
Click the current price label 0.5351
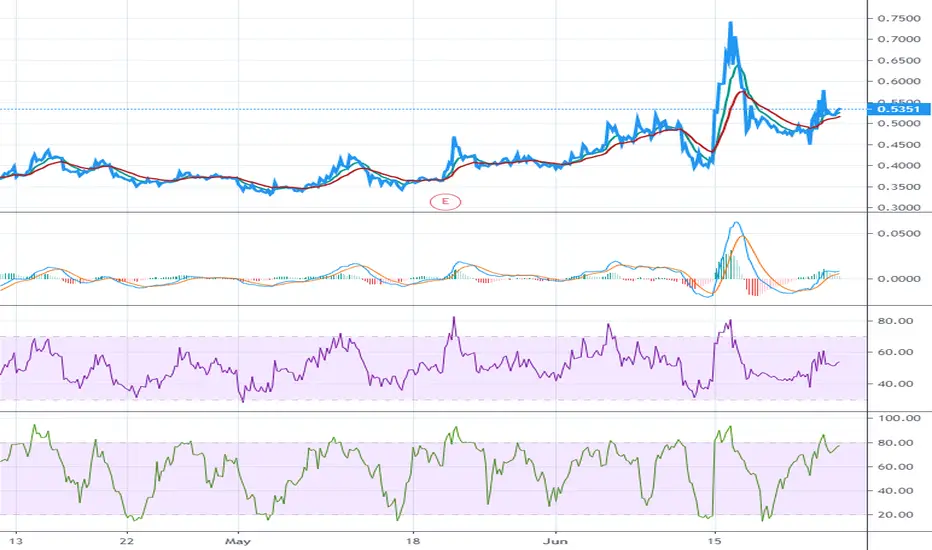898,109
